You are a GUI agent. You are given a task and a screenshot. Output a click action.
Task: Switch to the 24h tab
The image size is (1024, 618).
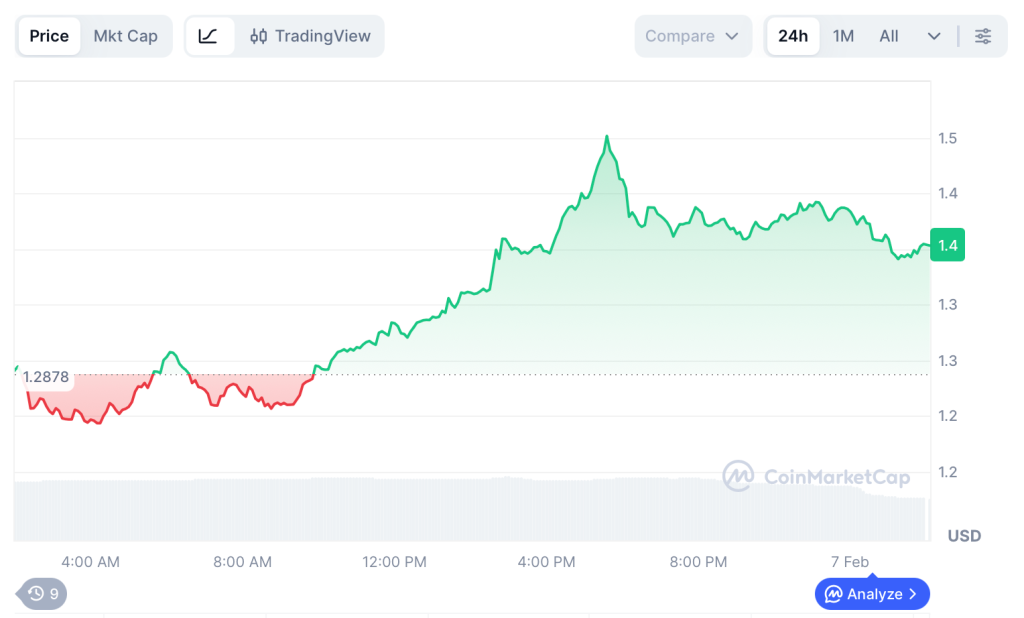(792, 35)
